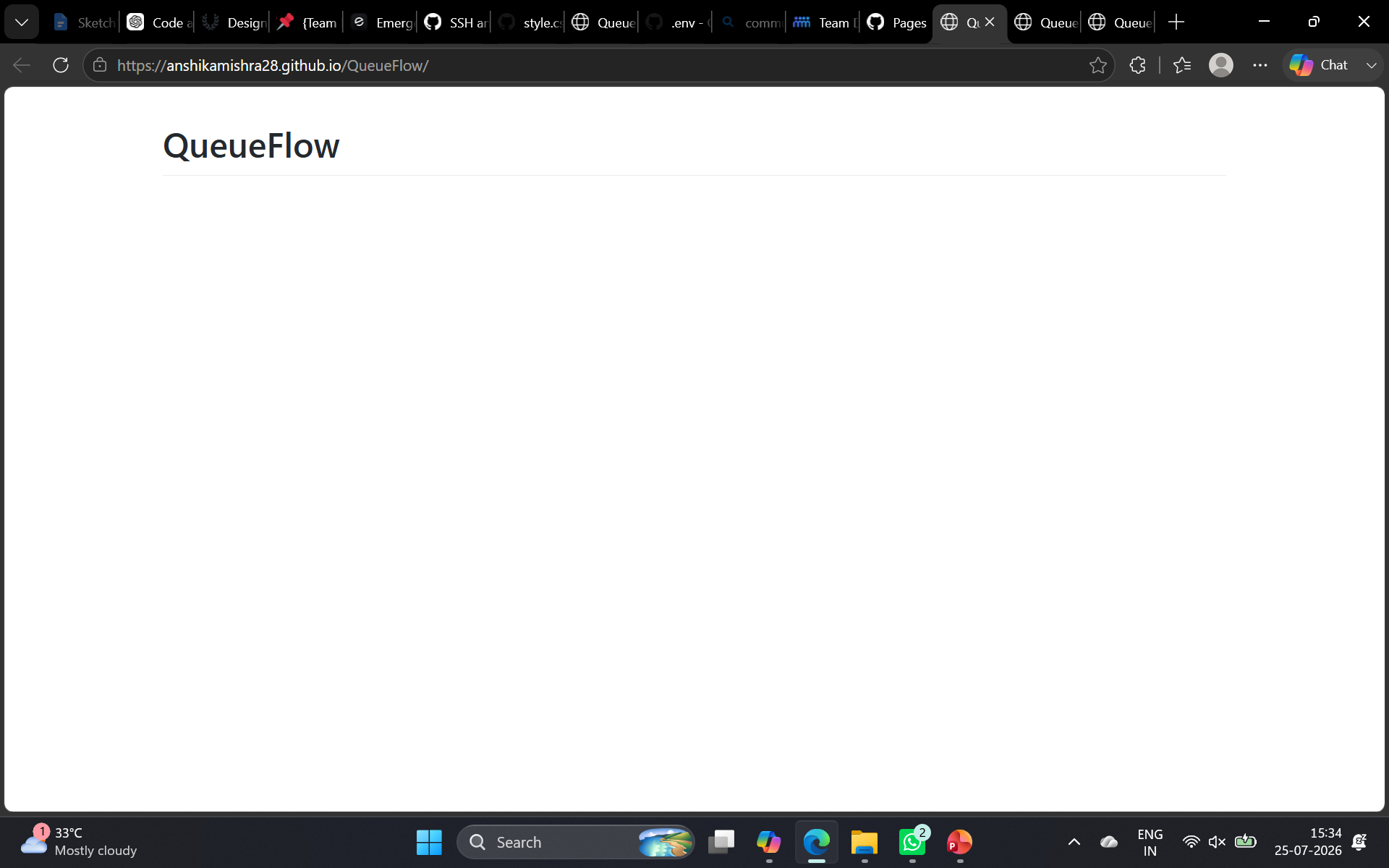Screen dimensions: 1389x868
Task: Switch to the Sketch tab
Action: pyautogui.click(x=83, y=22)
